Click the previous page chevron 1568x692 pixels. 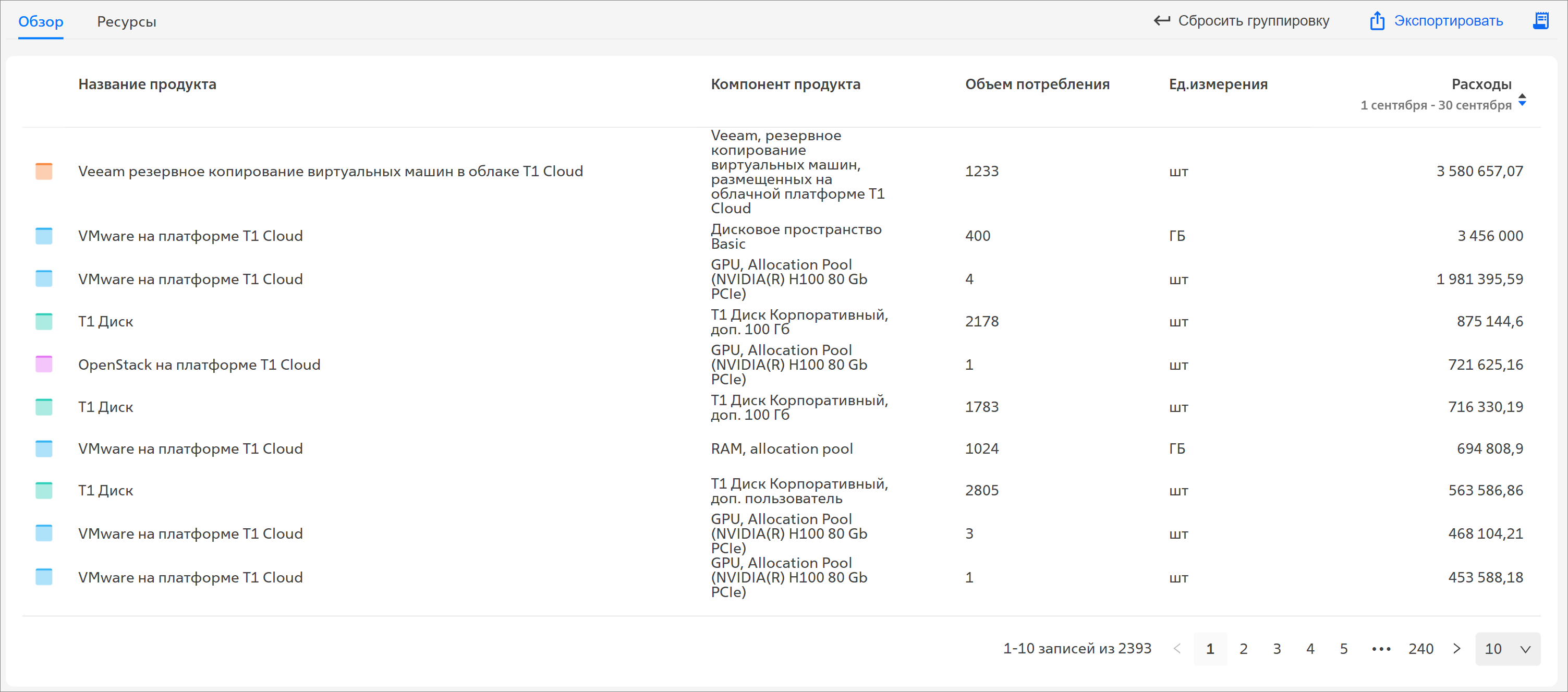[x=1176, y=648]
